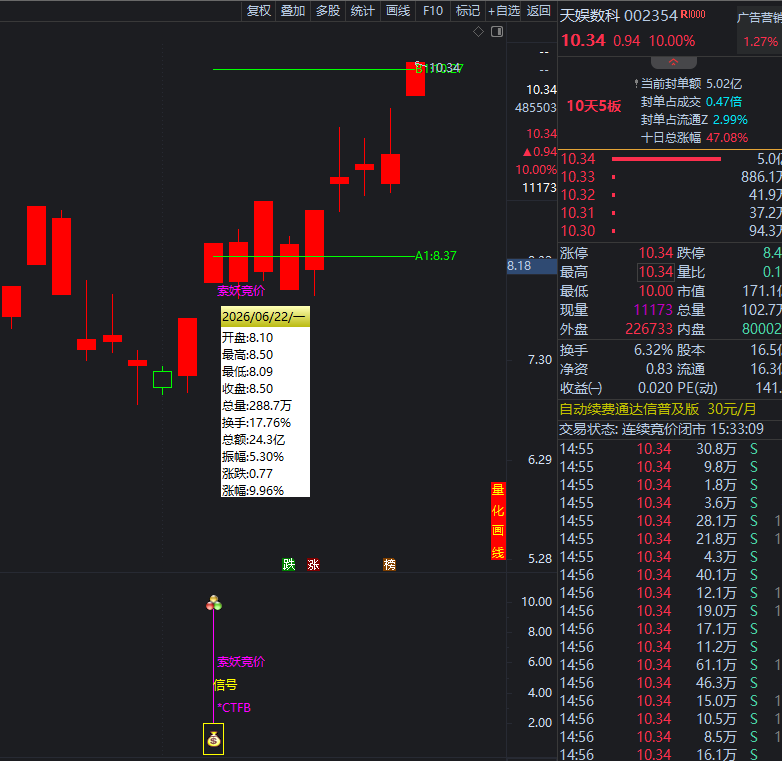Select the 多股 multi-stock view
Viewport: 782px width, 761px height.
point(328,10)
